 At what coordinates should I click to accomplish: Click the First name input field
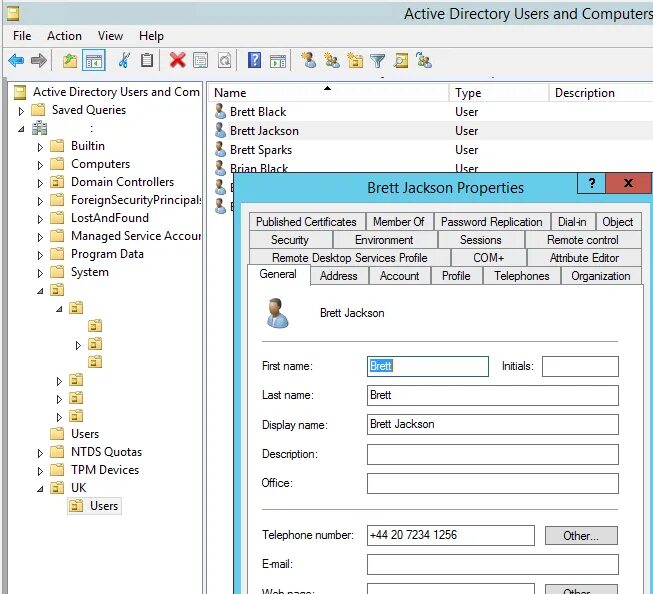click(x=428, y=366)
